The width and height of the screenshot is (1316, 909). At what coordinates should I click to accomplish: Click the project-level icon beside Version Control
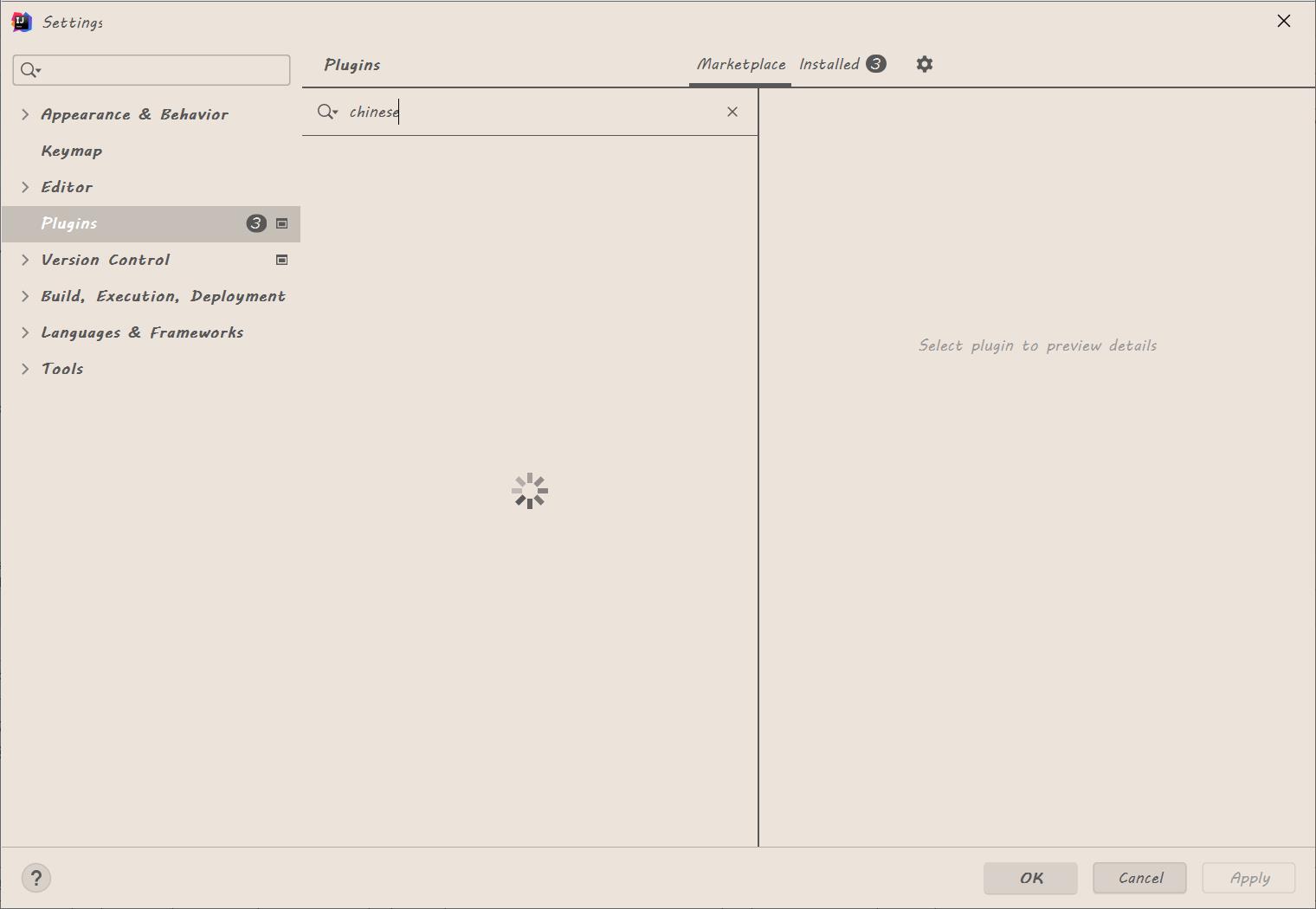(x=281, y=260)
